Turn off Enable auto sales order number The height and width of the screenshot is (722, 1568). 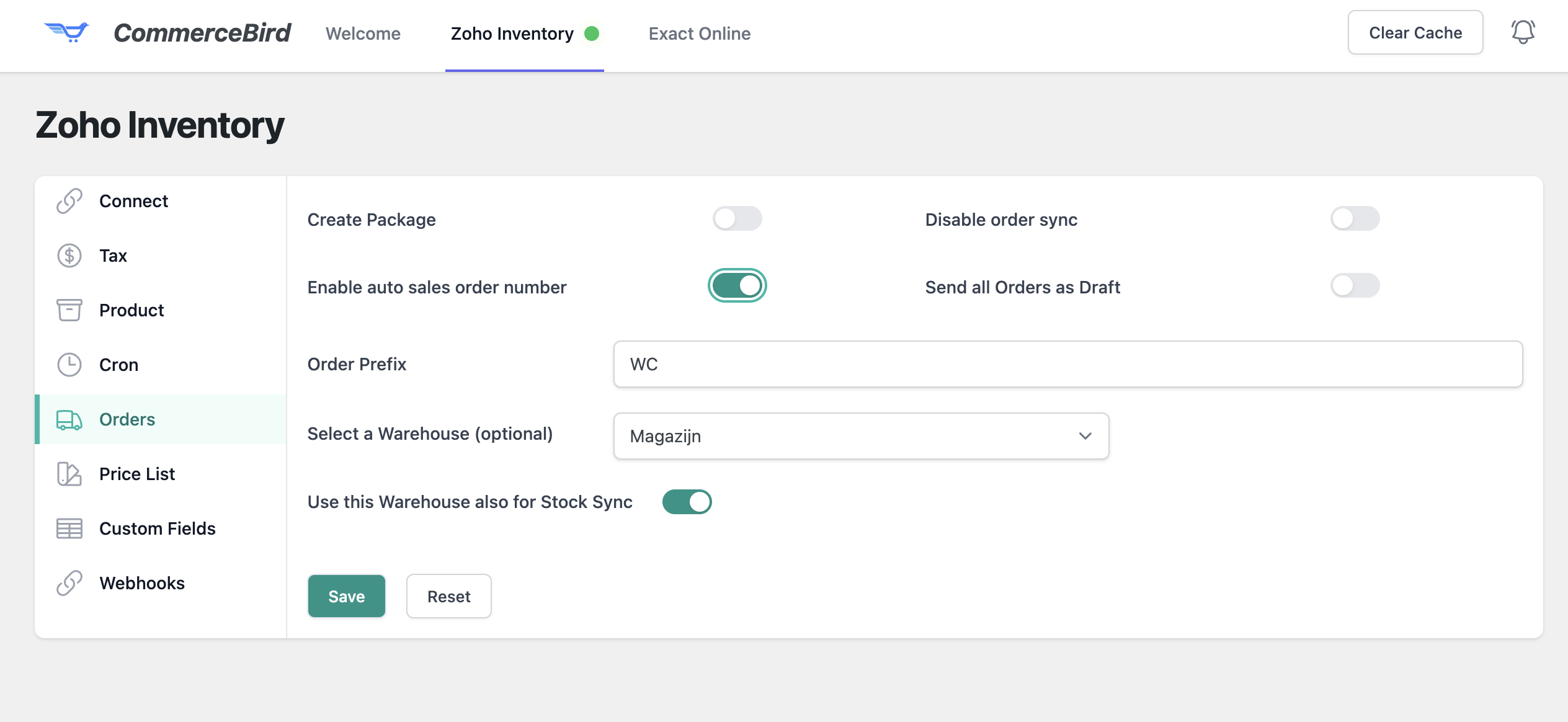[737, 285]
